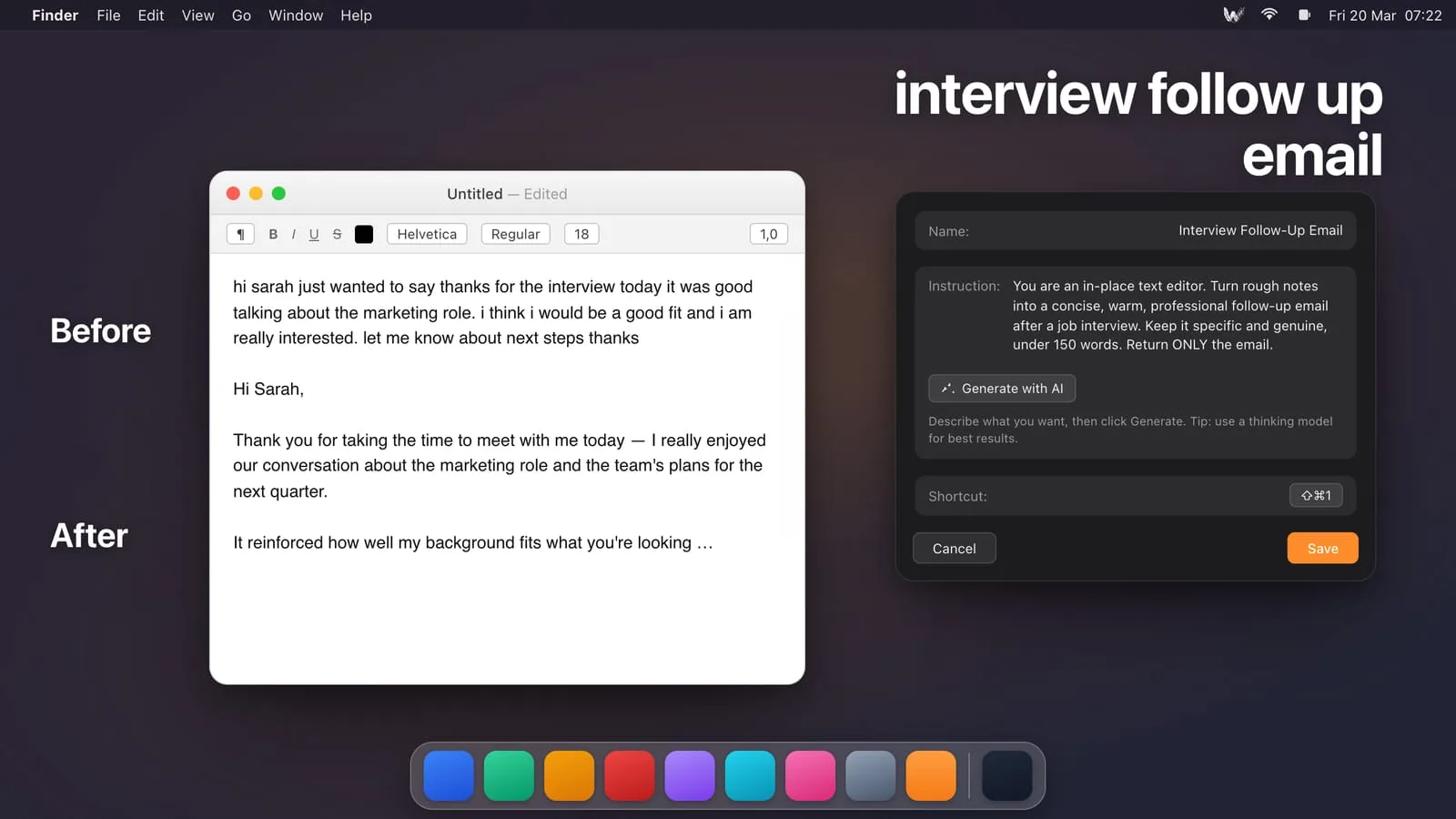The height and width of the screenshot is (819, 1456).
Task: Open the dark navy dock icon
Action: click(1007, 775)
